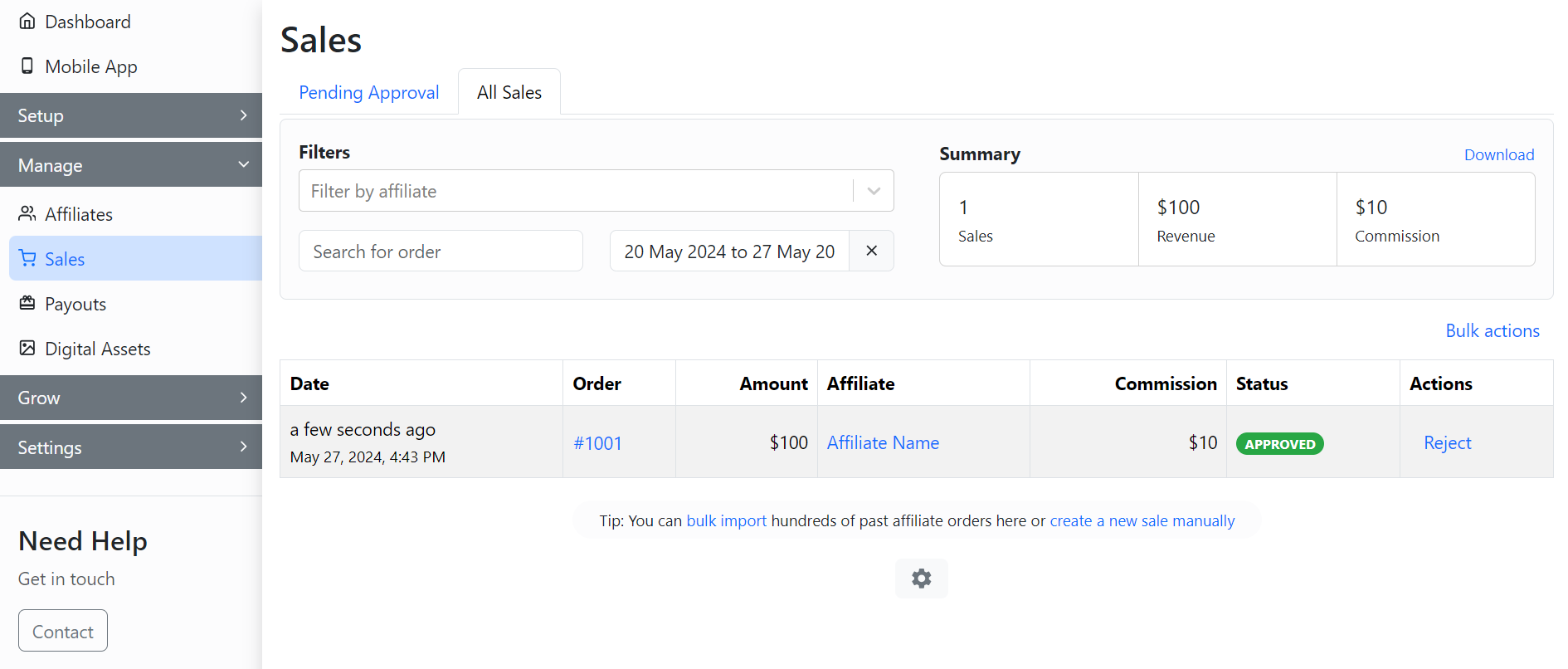
Task: Click the Affiliates people icon
Action: click(x=27, y=214)
